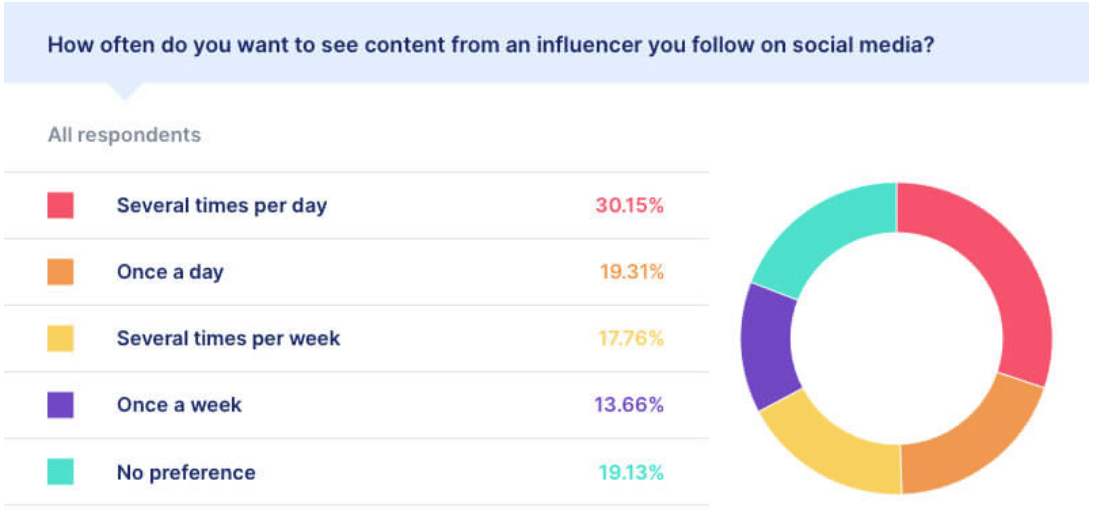Click the orange Once a day swatch
1097x515 pixels.
click(x=61, y=272)
